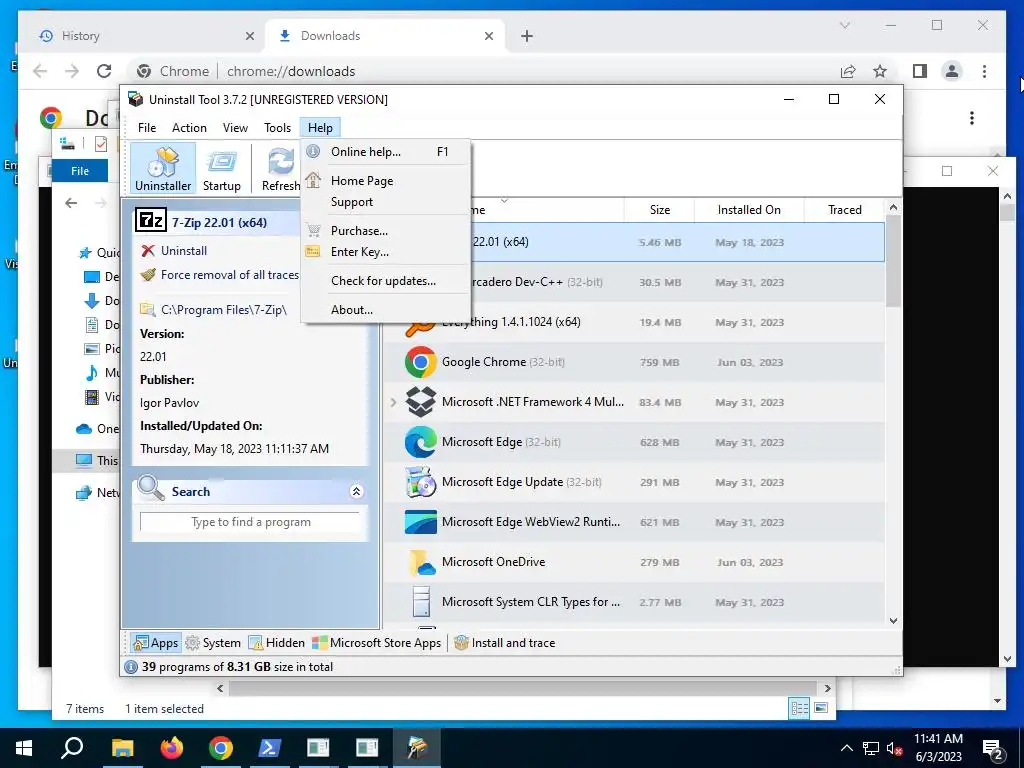This screenshot has width=1024, height=768.
Task: Click the Search magnifier icon
Action: point(151,488)
